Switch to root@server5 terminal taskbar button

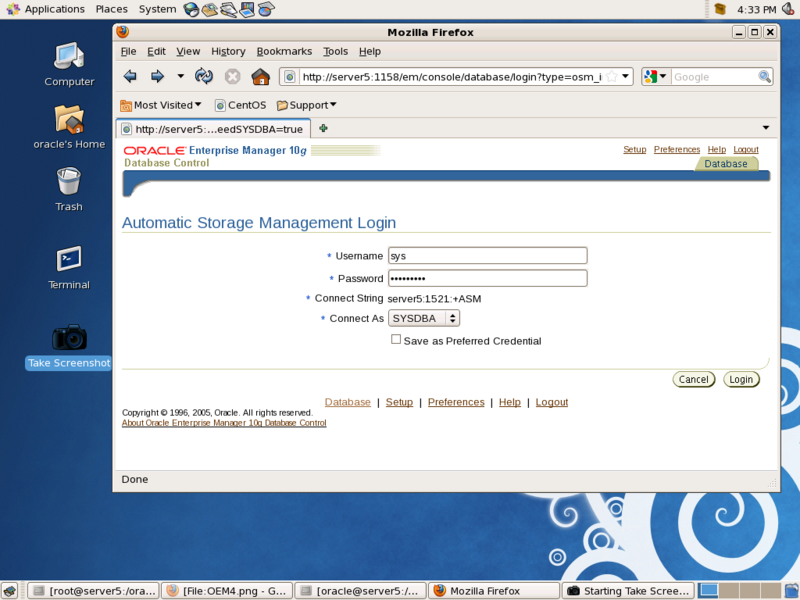(x=93, y=591)
